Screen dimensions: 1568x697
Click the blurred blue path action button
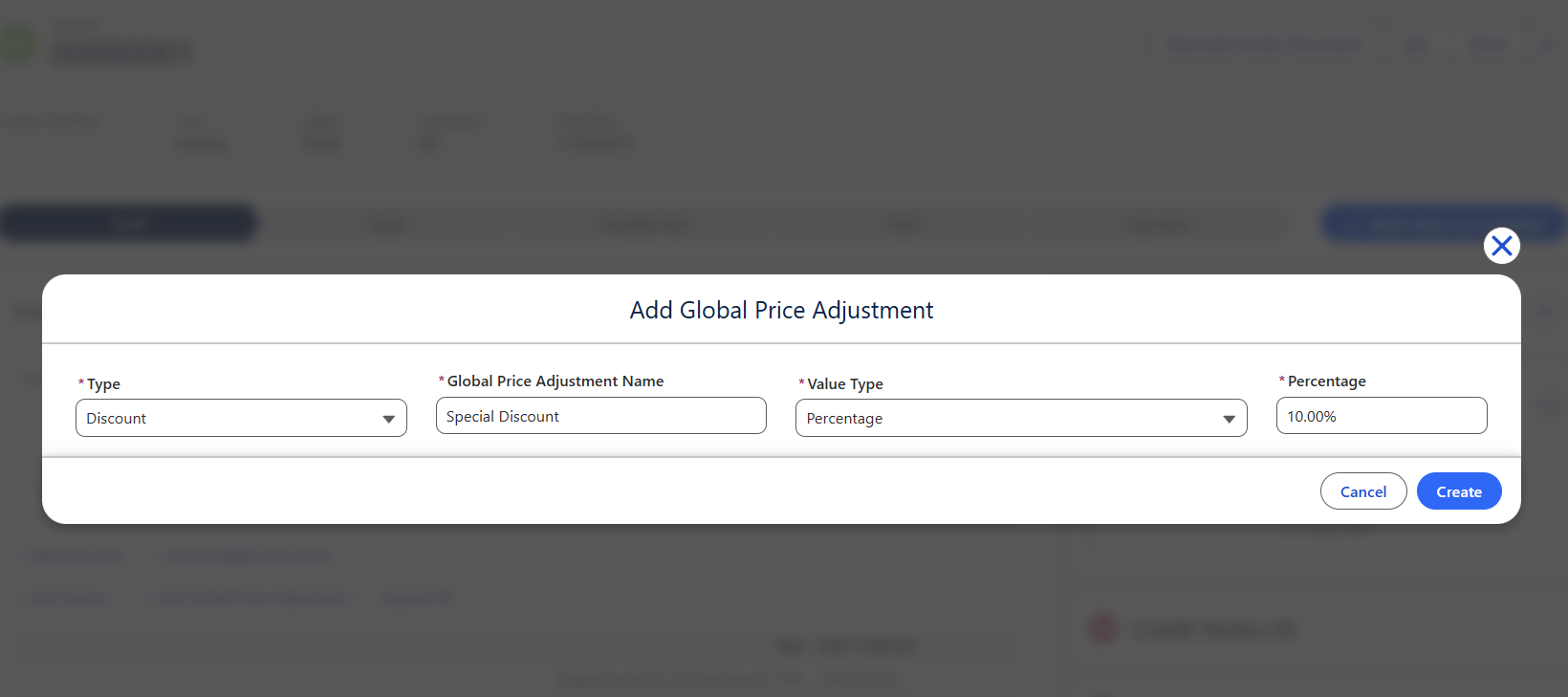click(x=1442, y=223)
